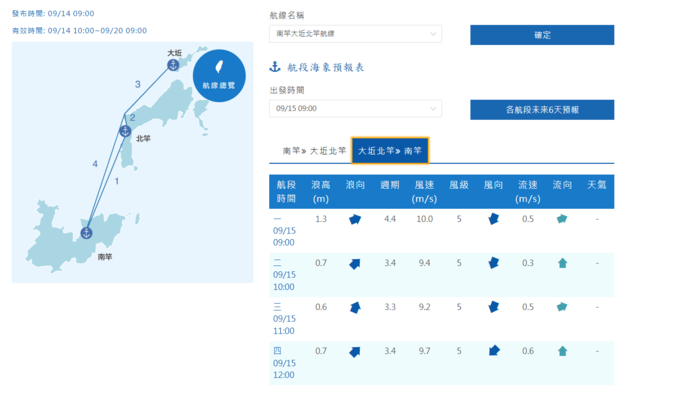Screen dimensions: 700x397
Task: Click the 各航段未來6天預報 button
Action: click(x=542, y=109)
